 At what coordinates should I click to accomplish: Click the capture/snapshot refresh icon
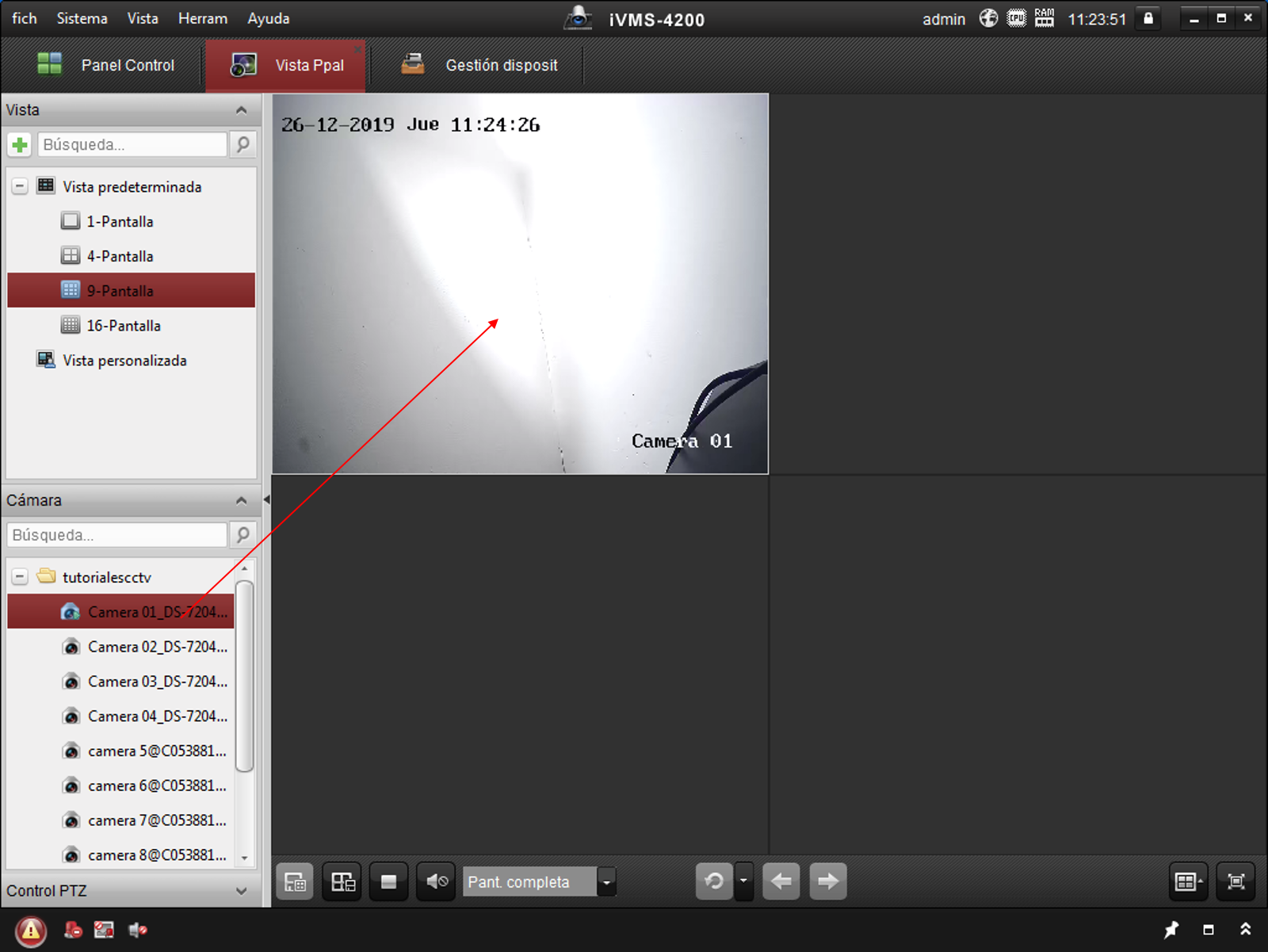(x=715, y=881)
